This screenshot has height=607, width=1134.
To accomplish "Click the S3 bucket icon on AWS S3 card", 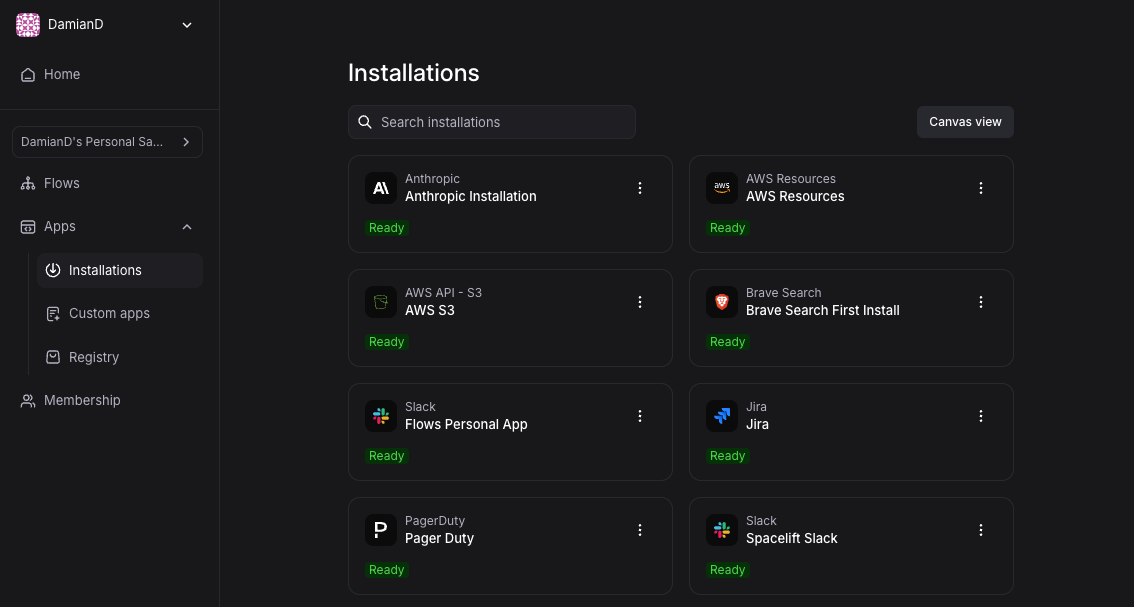I will (x=381, y=302).
